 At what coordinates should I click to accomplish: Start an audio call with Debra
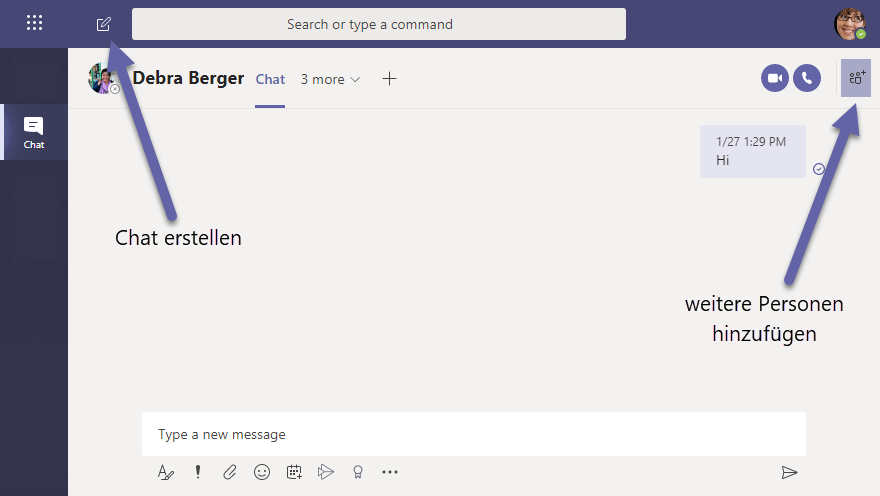point(807,78)
